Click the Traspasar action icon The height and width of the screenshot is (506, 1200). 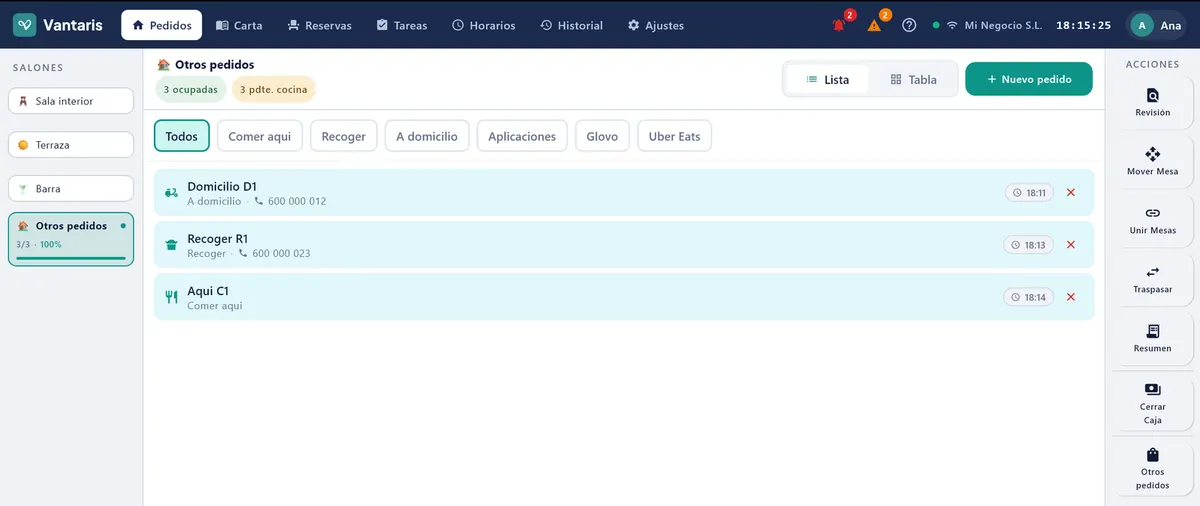[1152, 272]
